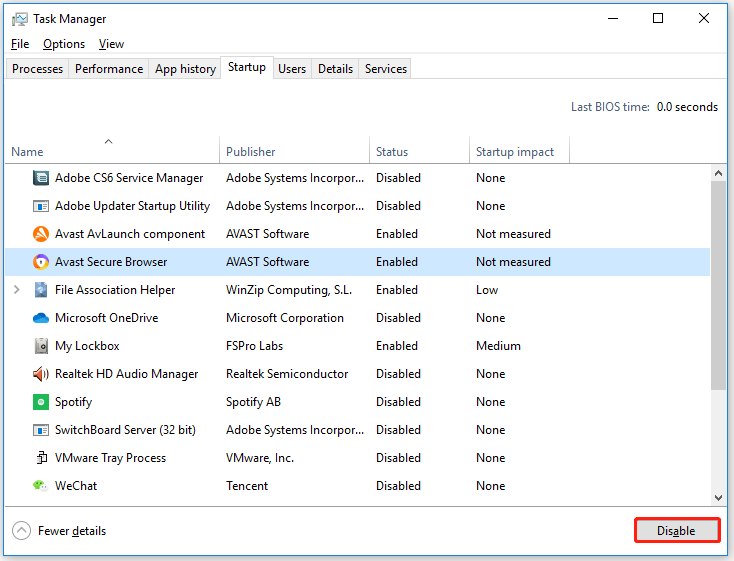Sort by the Publisher column header

(294, 151)
